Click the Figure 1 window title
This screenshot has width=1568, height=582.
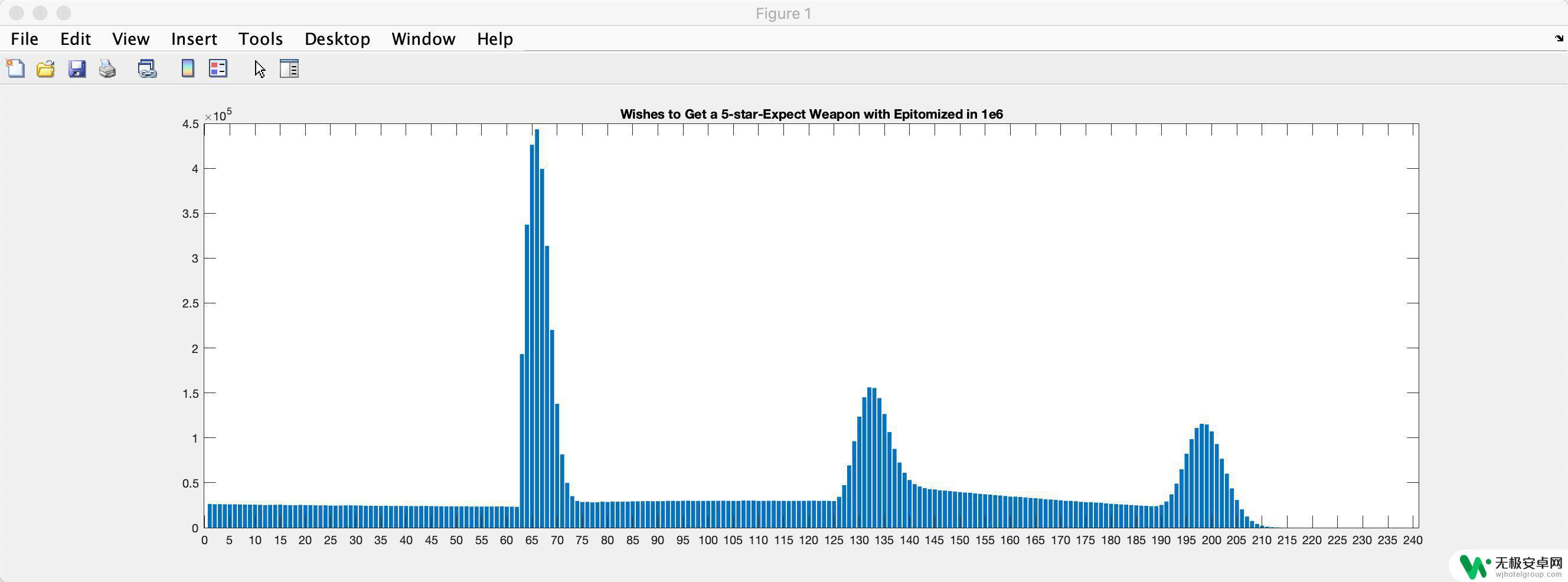pos(783,14)
